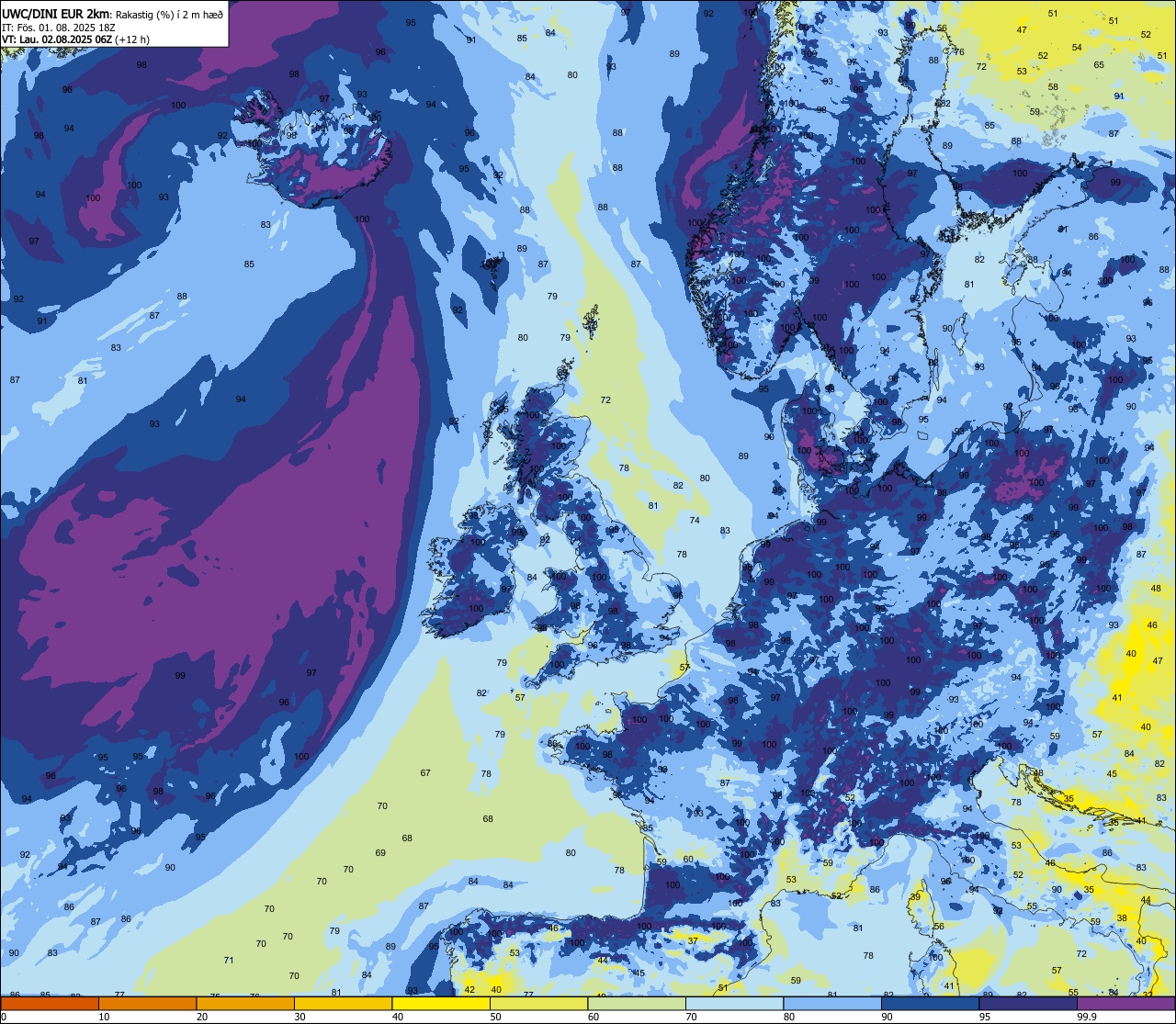Screen dimensions: 1176x1024
Task: Click the 10–20 orange legend segment
Action: 147,1004
